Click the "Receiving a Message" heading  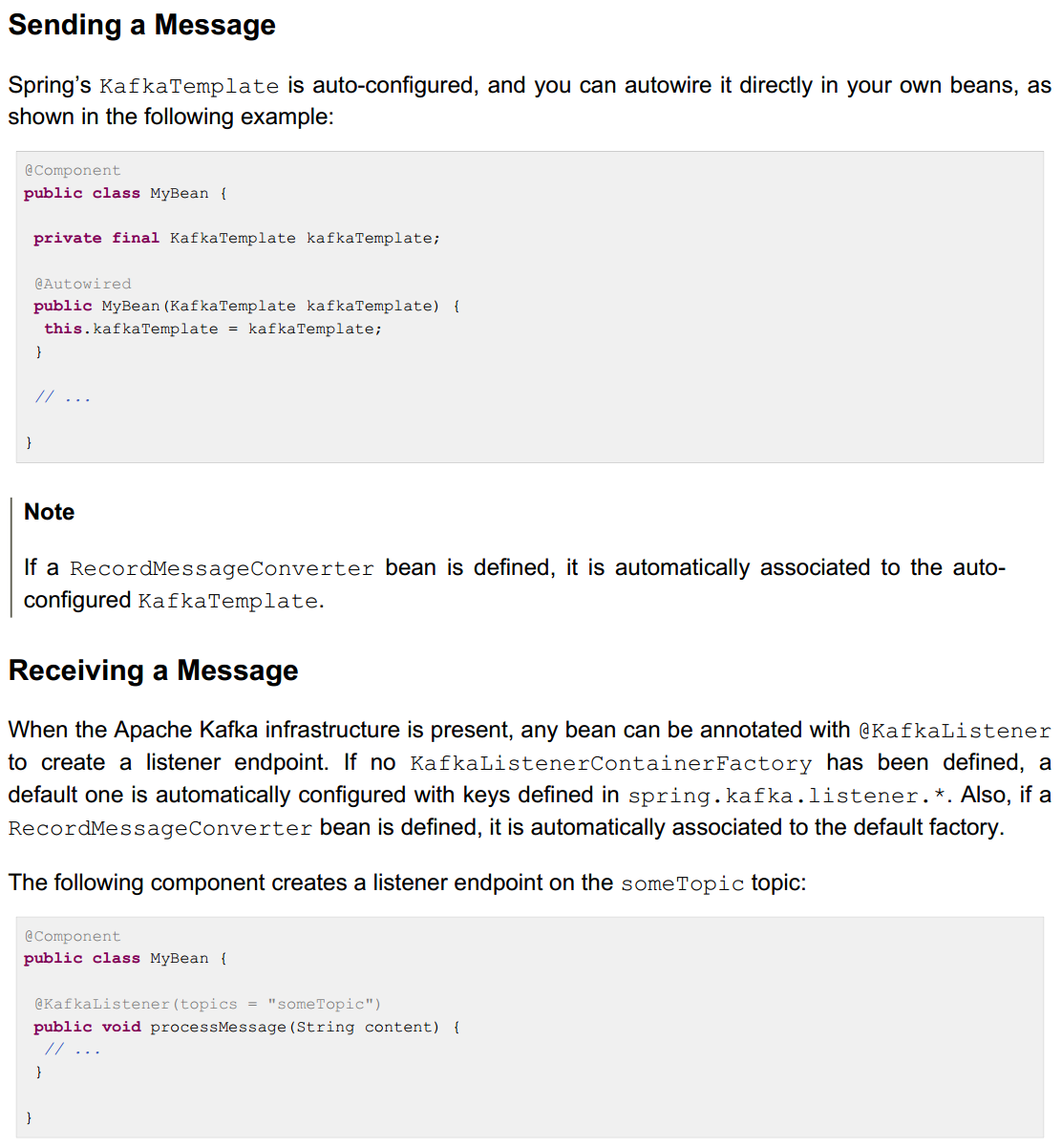tap(153, 670)
